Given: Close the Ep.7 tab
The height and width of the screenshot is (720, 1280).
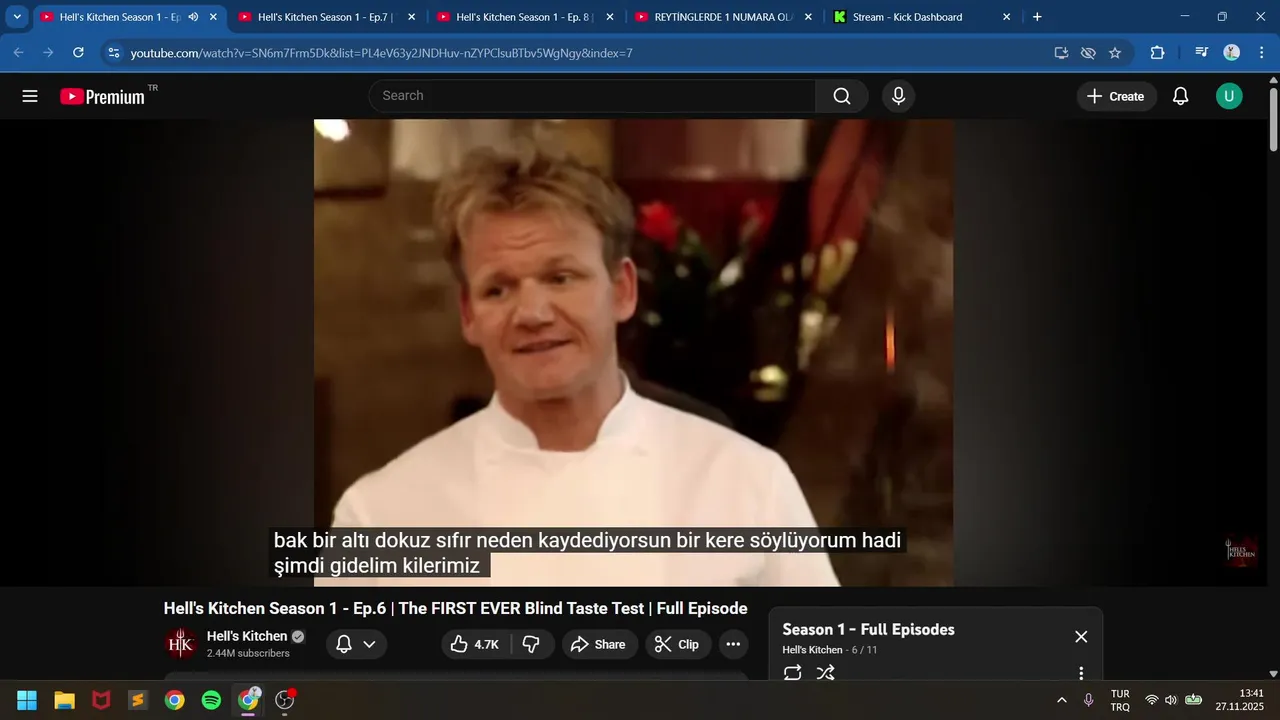Looking at the screenshot, I should tap(411, 17).
